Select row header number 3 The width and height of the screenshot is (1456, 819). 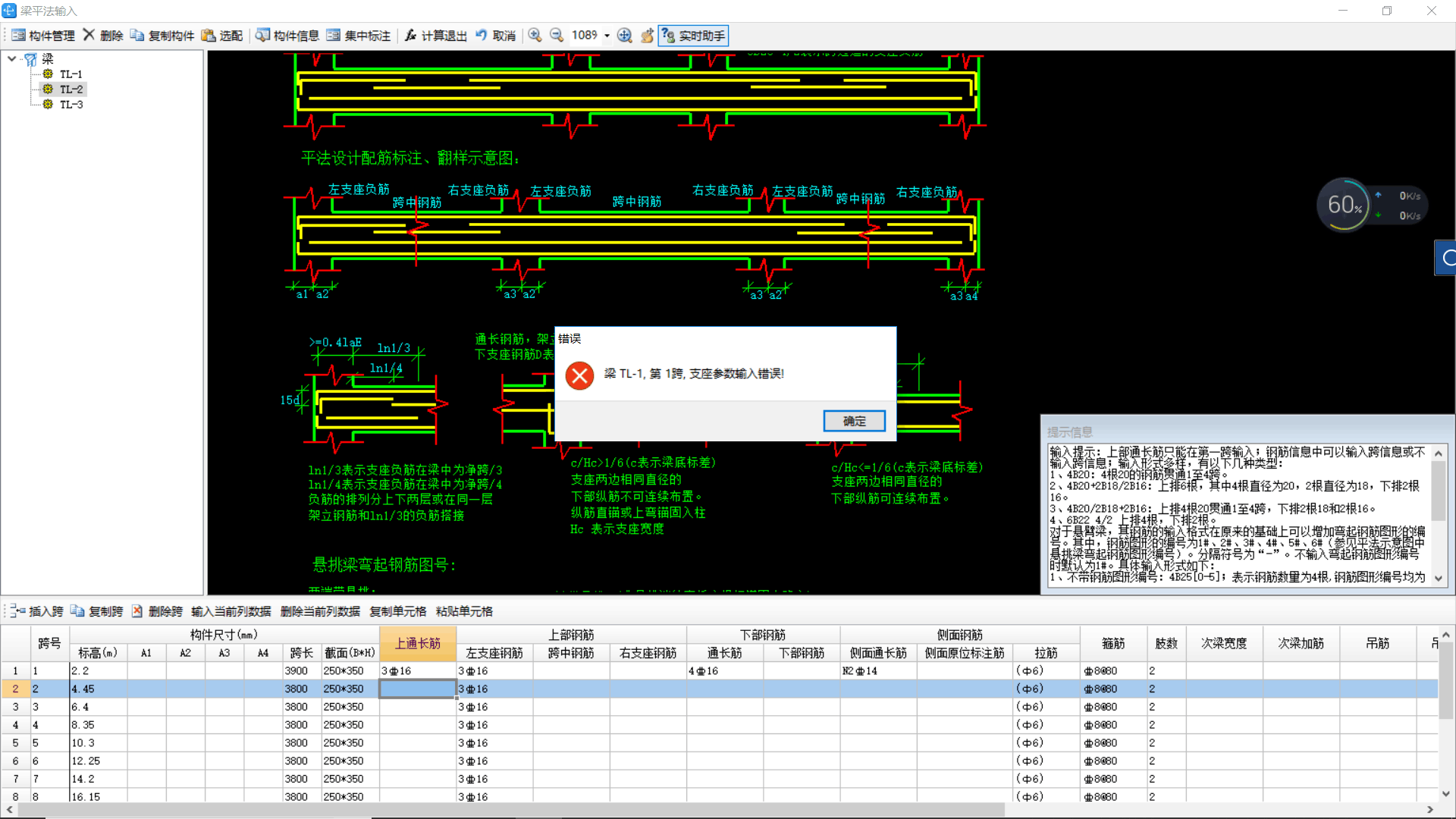tap(15, 707)
